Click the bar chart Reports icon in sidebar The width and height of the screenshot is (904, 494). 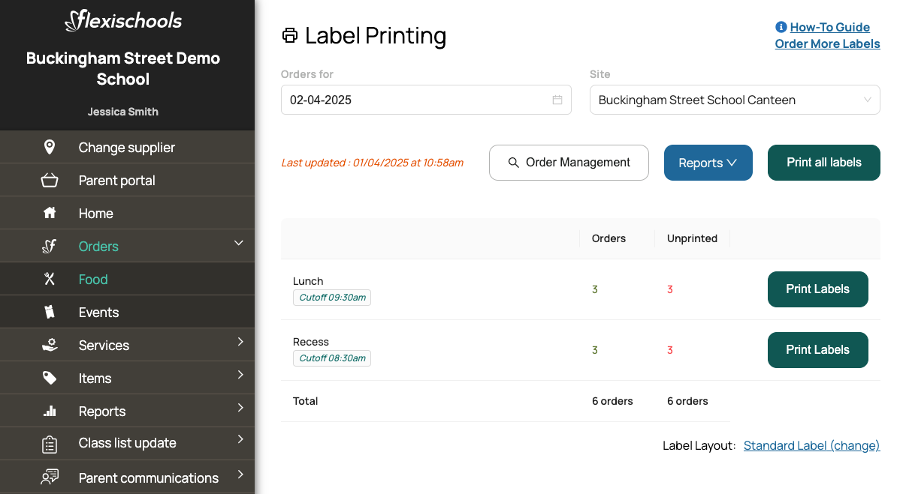pyautogui.click(x=49, y=411)
